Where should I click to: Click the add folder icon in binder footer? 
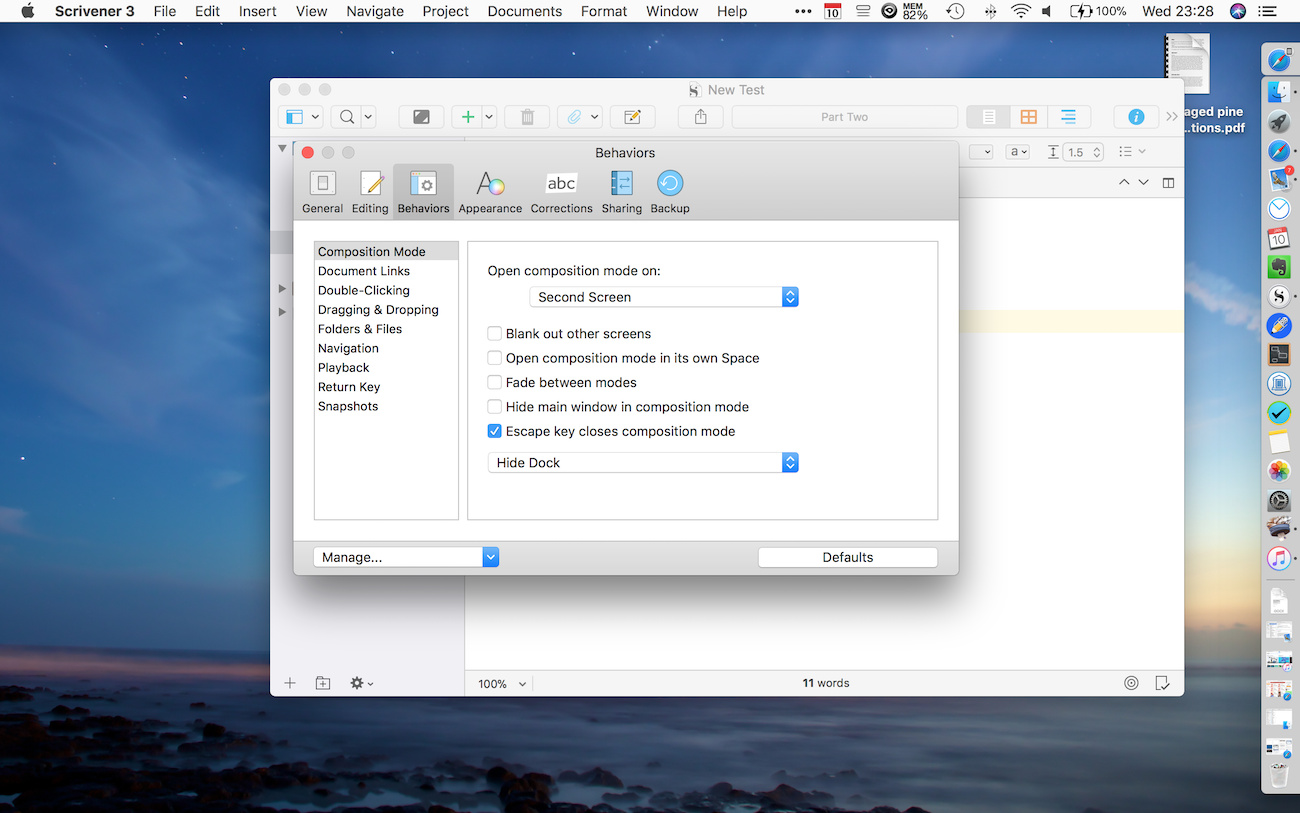pyautogui.click(x=323, y=683)
